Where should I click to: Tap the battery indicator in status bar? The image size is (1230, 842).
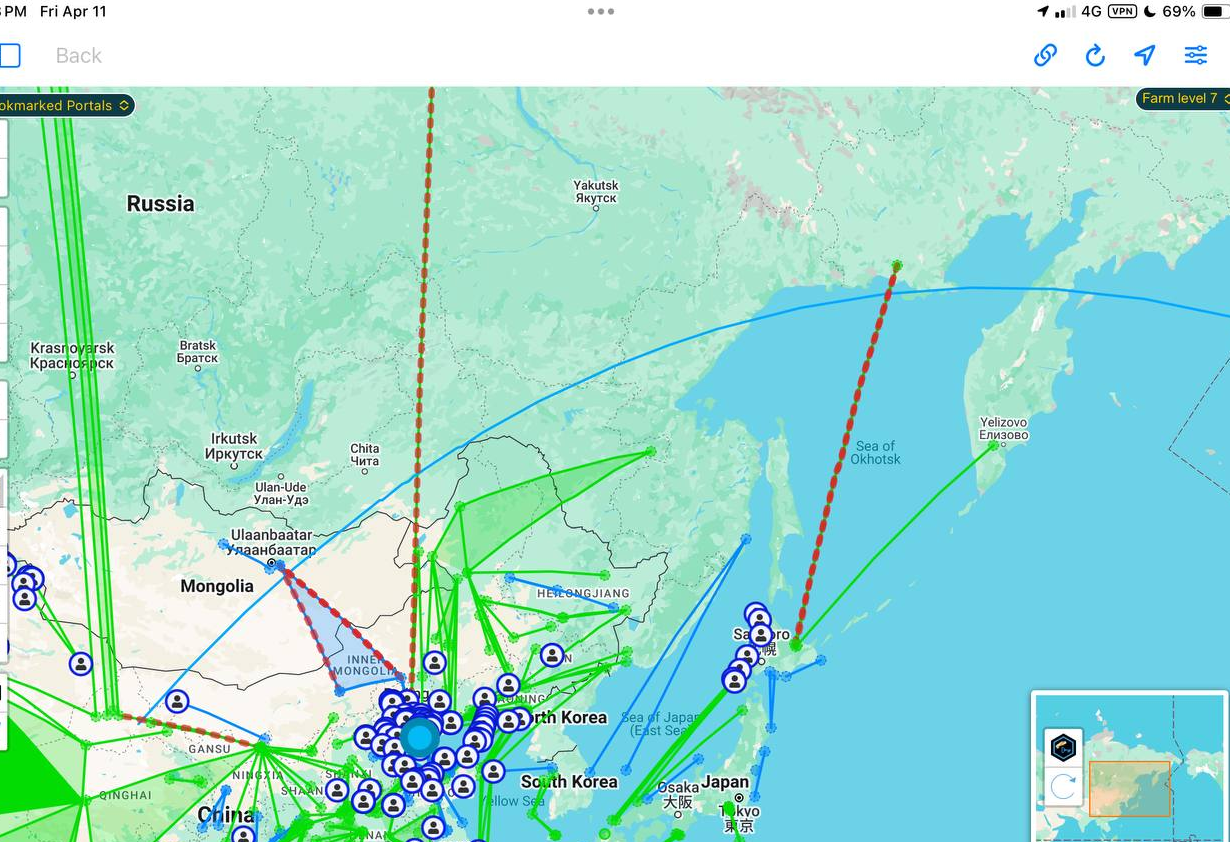(x=1212, y=12)
